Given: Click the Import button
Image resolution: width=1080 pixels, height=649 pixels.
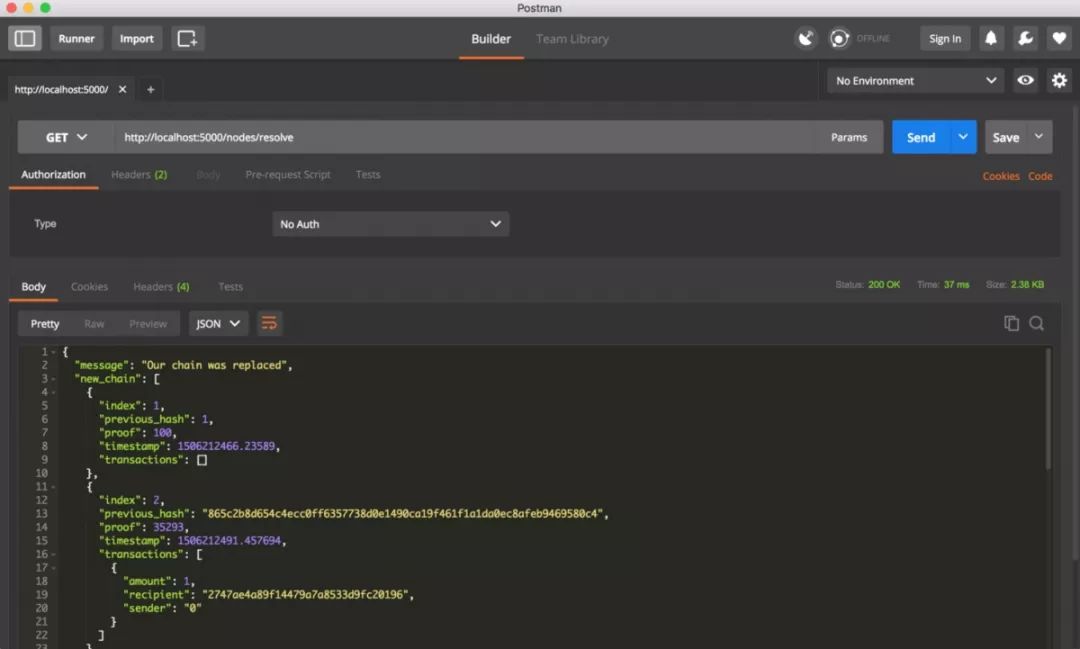Looking at the screenshot, I should (x=136, y=39).
